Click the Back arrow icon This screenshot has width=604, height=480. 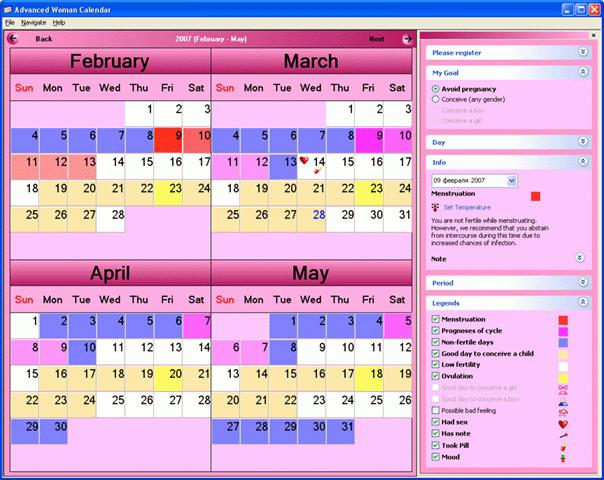(13, 39)
